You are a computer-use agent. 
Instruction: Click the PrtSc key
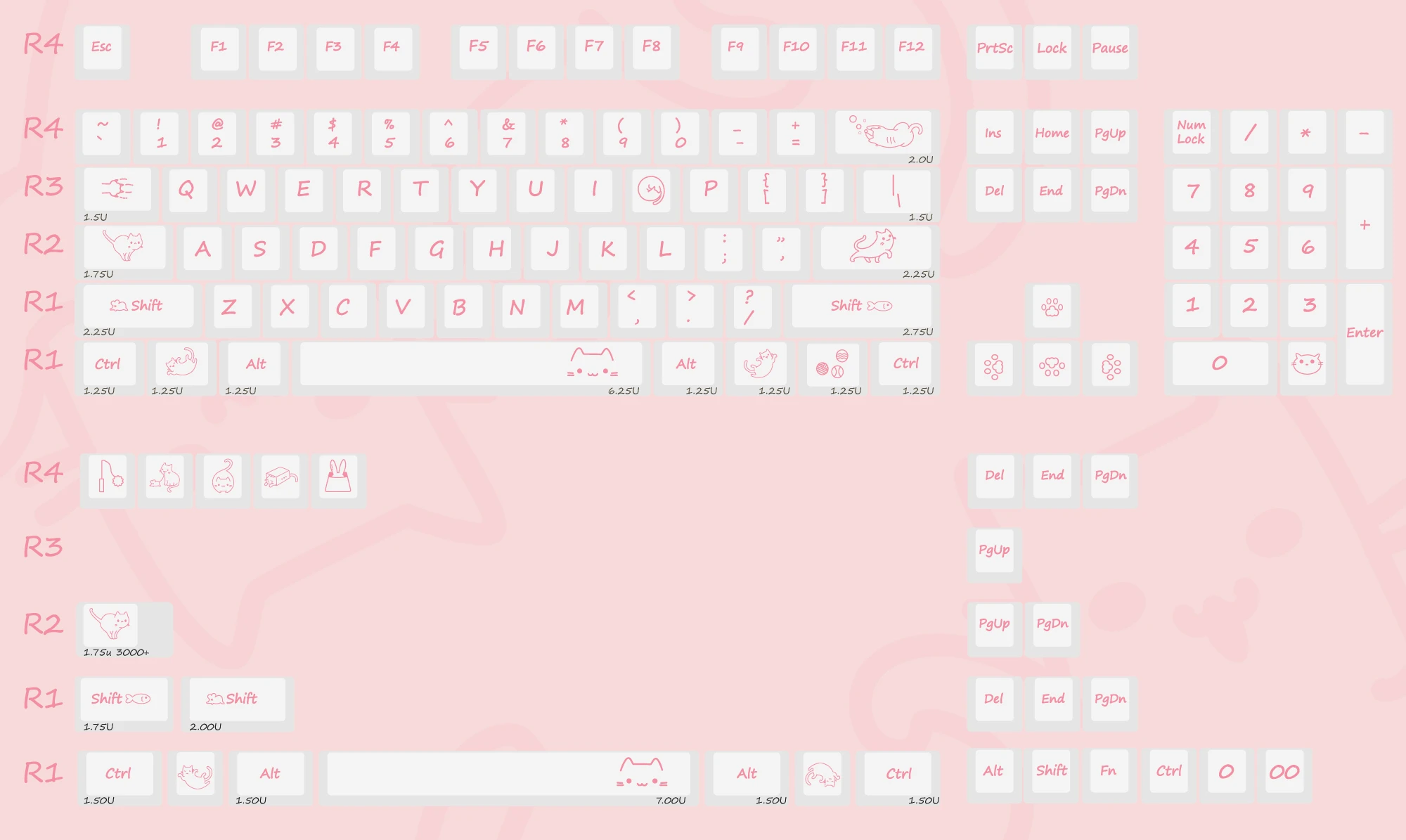coord(994,48)
